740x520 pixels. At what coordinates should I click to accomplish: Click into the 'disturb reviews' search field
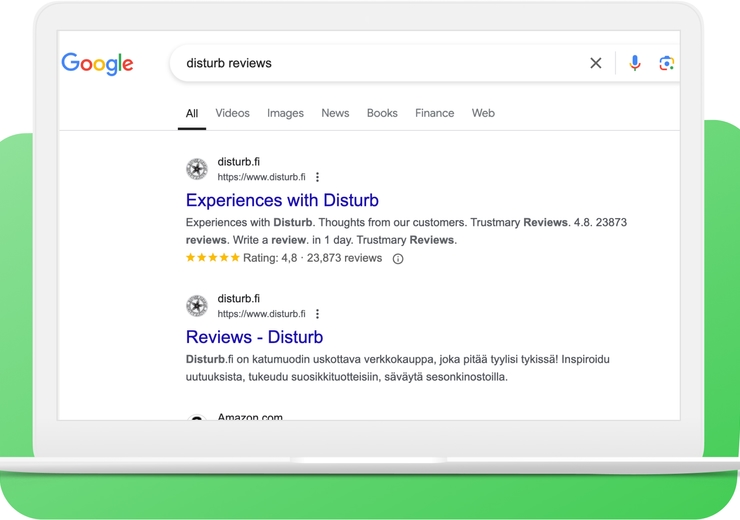tap(378, 63)
